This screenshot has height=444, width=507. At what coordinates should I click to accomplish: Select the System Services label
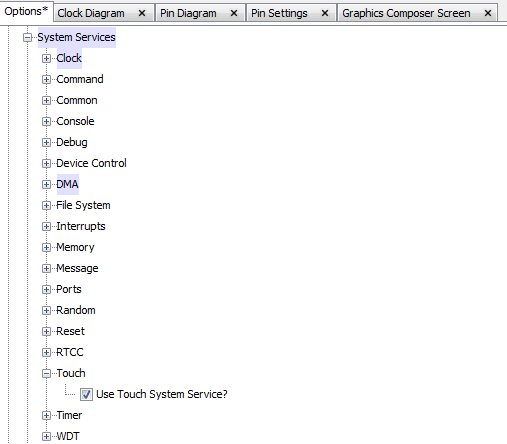(x=77, y=37)
